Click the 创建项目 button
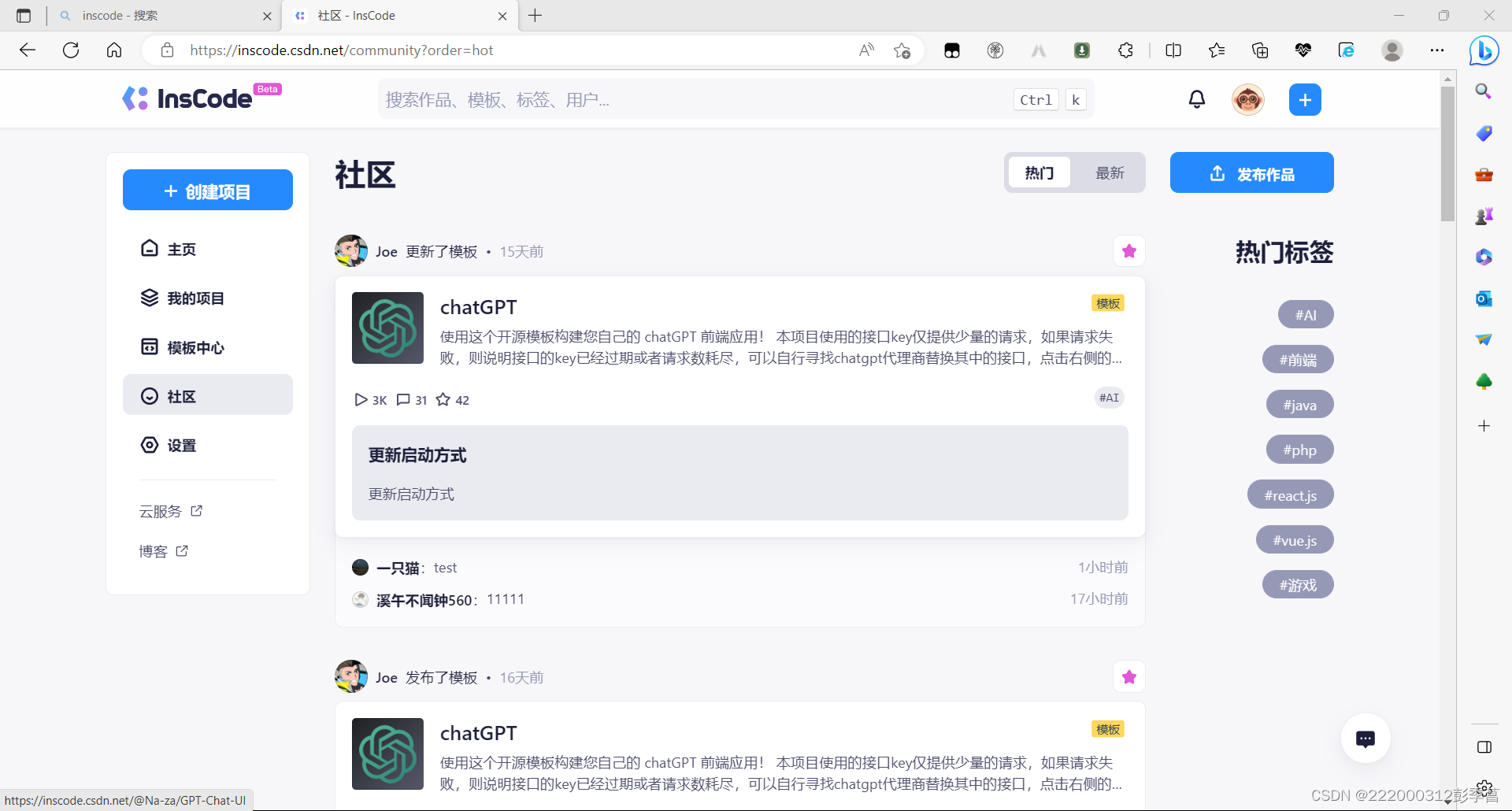Screen dimensions: 1512x811 click(x=208, y=190)
